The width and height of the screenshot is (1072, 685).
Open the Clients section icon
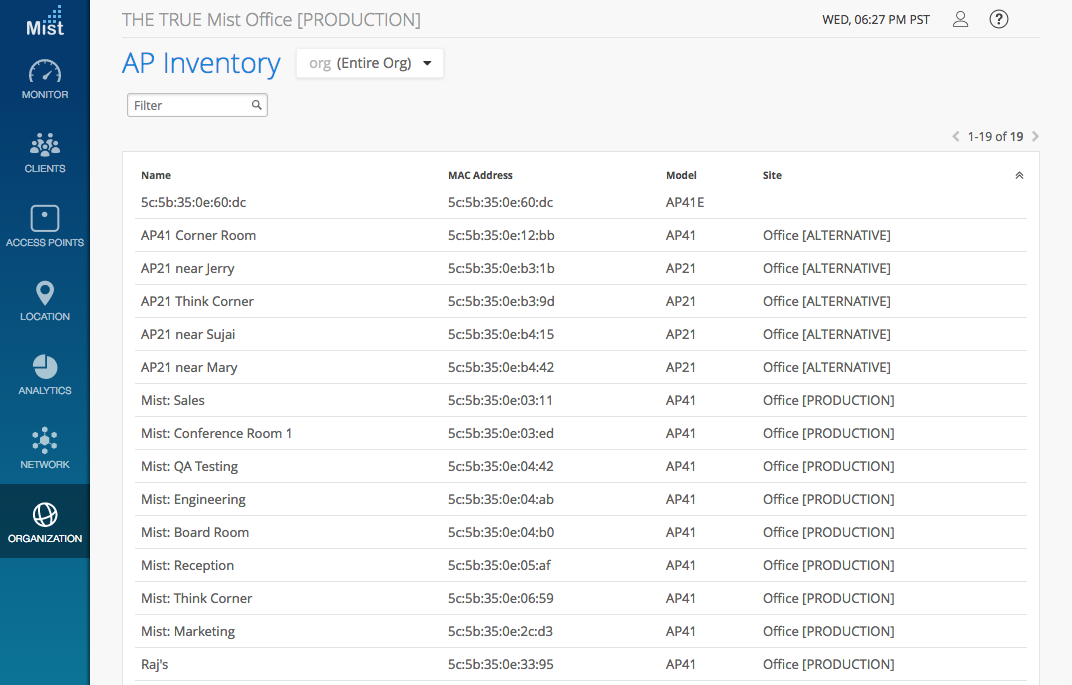point(45,146)
